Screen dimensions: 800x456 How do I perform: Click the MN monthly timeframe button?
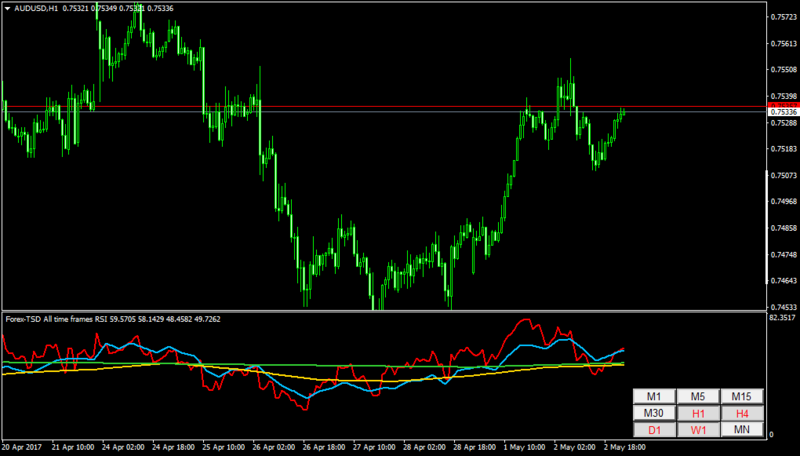click(x=742, y=429)
